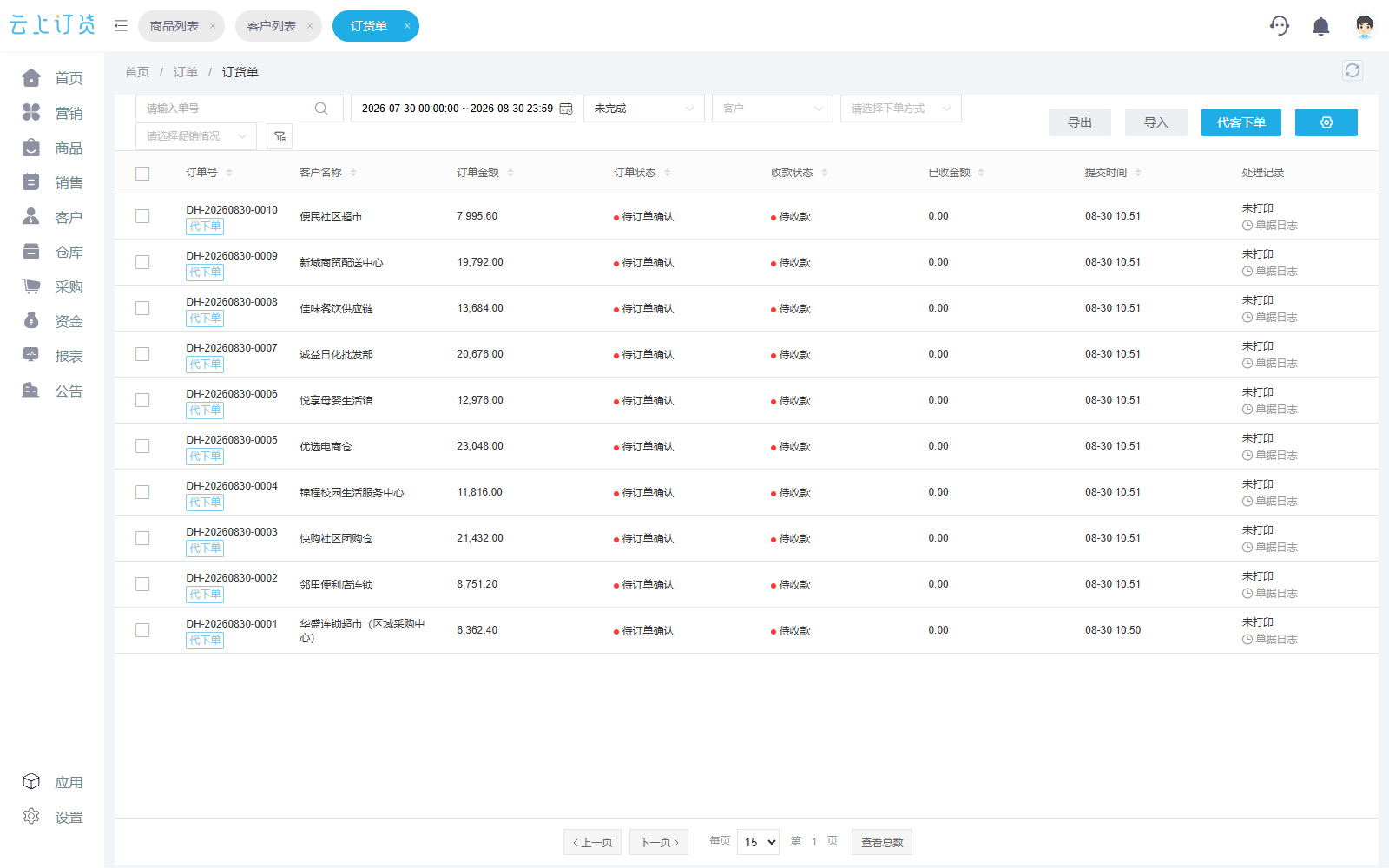Viewport: 1389px width, 868px height.
Task: Expand the 未完成 status dropdown
Action: point(644,108)
